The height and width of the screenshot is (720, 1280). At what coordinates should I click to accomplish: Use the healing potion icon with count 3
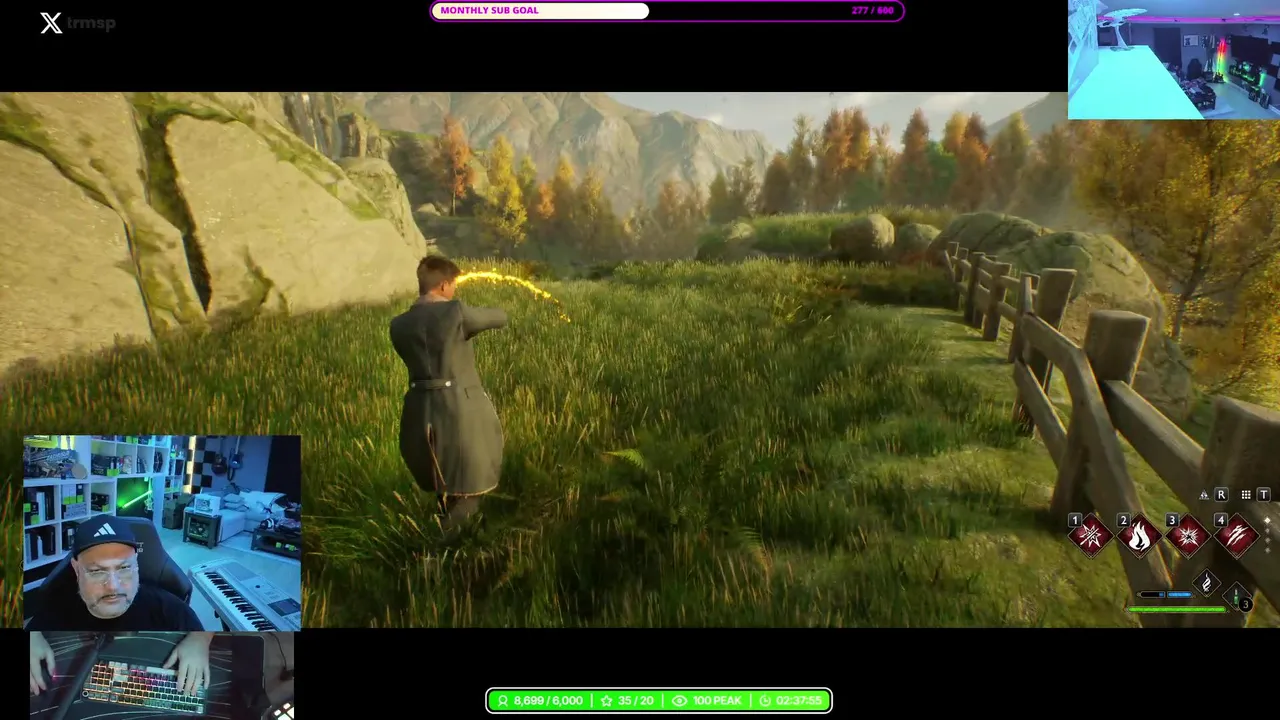[1237, 598]
